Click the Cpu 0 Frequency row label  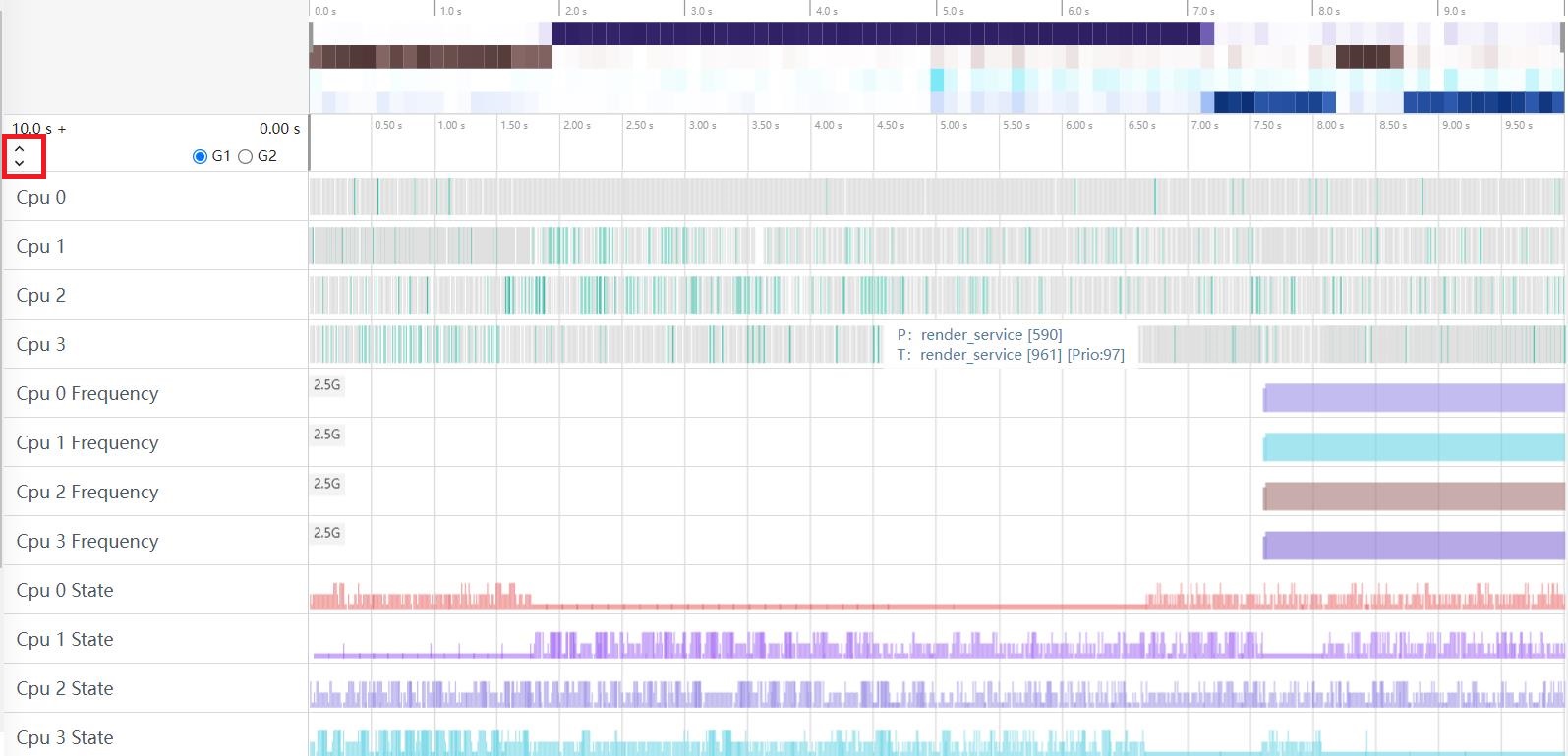click(x=87, y=393)
